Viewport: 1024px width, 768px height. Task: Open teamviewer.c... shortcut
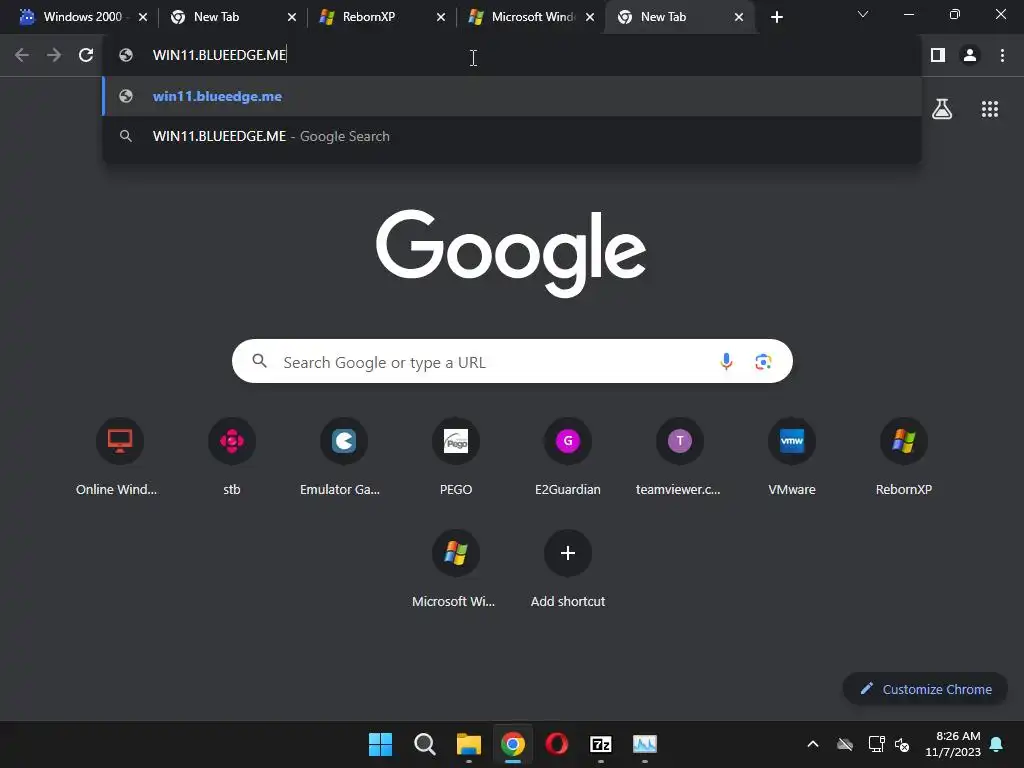point(679,457)
